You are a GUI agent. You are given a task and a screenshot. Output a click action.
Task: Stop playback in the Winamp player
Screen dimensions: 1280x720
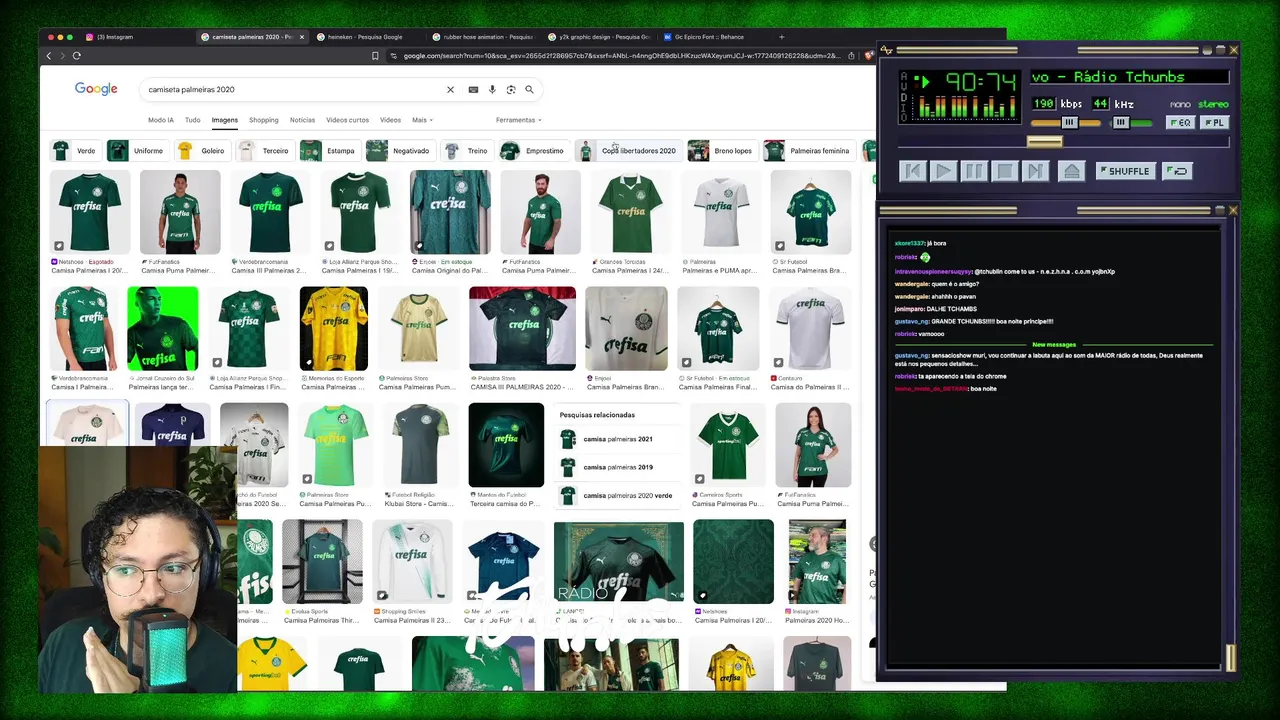coord(1005,171)
